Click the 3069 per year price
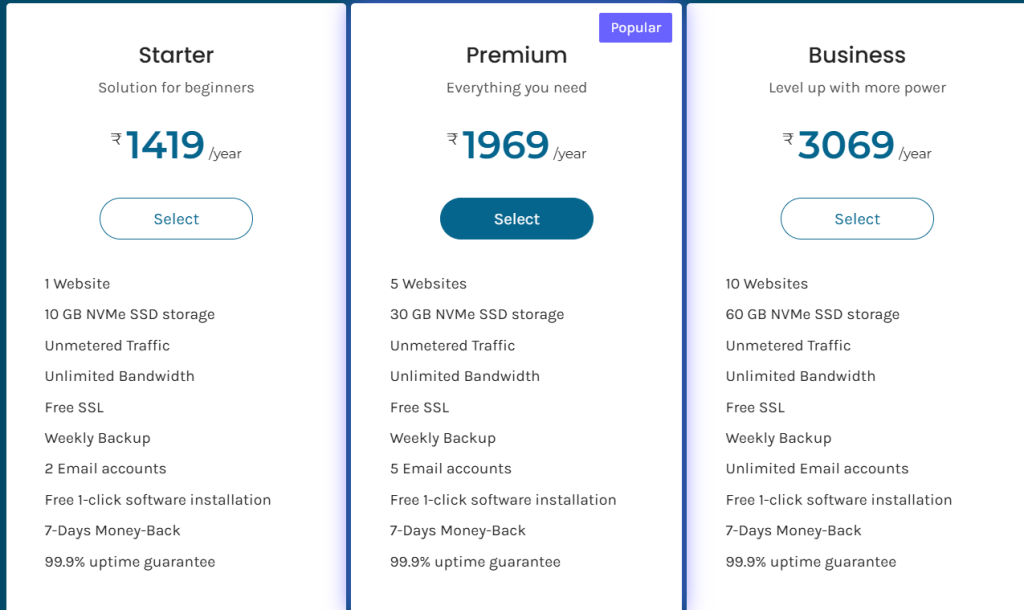 coord(846,146)
